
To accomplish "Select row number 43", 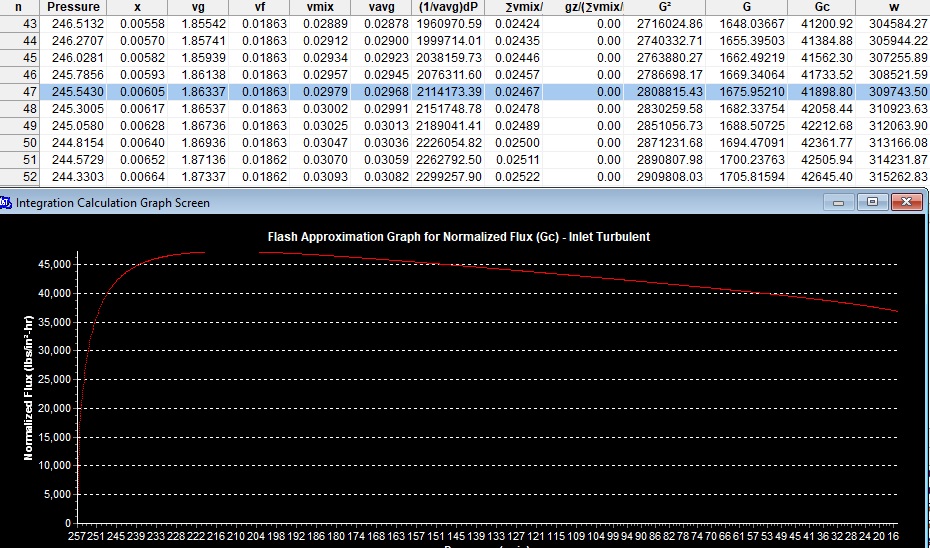I will 20,24.
